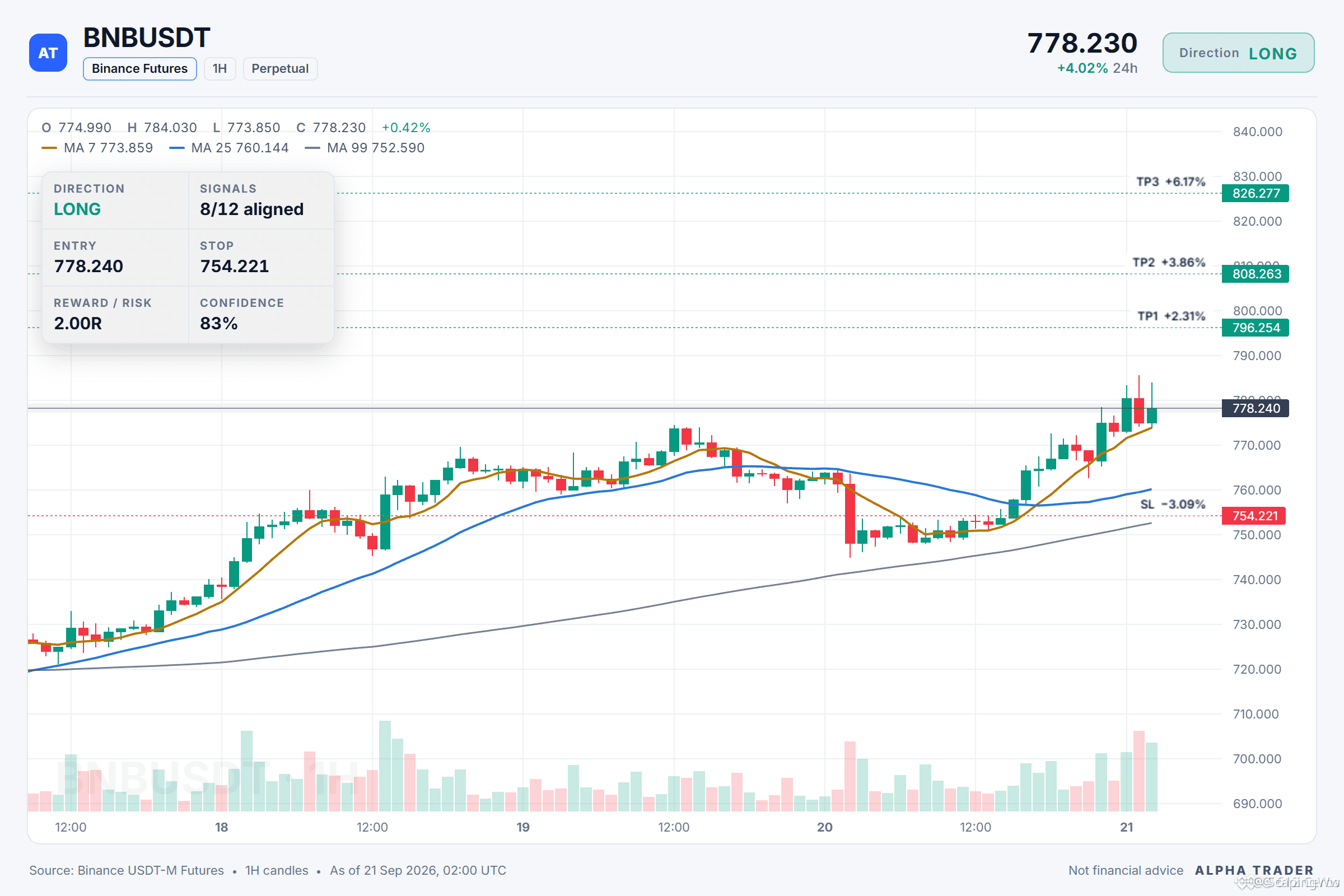Click the blue AT logo icon

coord(48,53)
